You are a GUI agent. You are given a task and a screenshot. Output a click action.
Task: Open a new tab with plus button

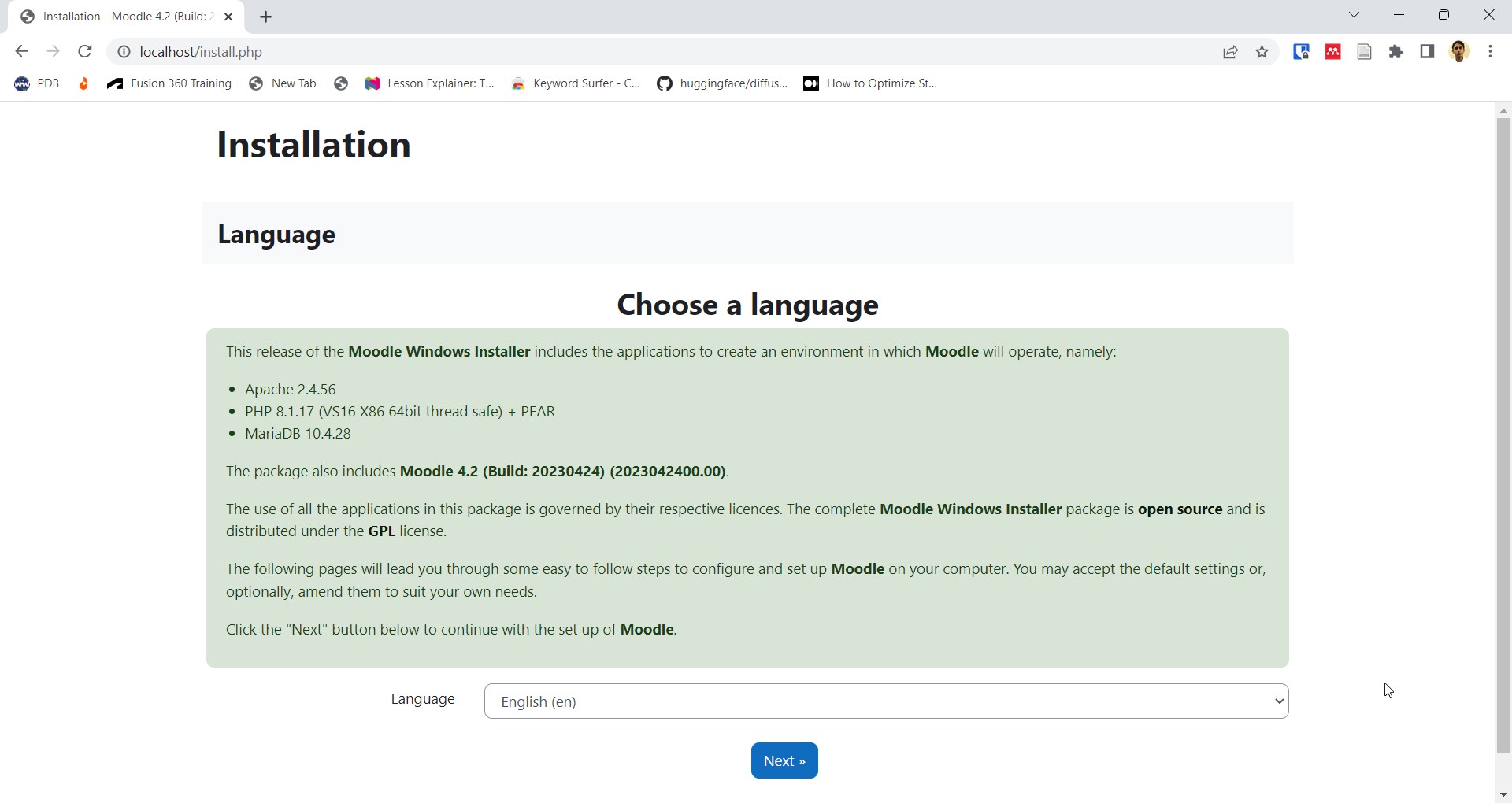point(266,17)
